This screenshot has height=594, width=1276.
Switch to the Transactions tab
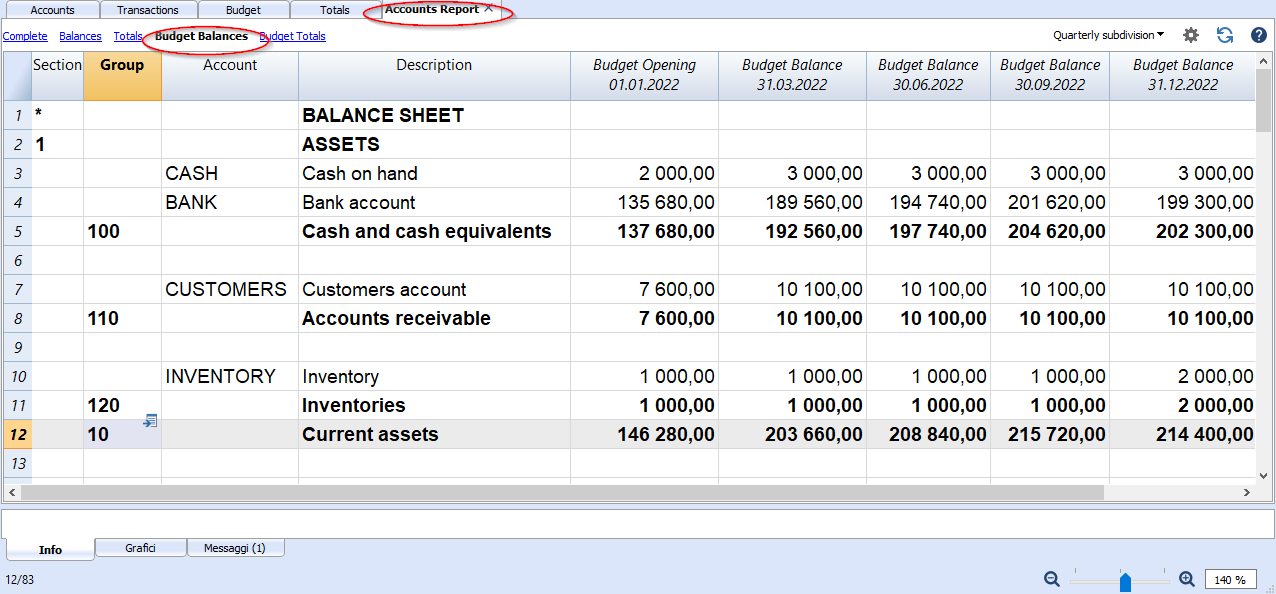click(147, 10)
